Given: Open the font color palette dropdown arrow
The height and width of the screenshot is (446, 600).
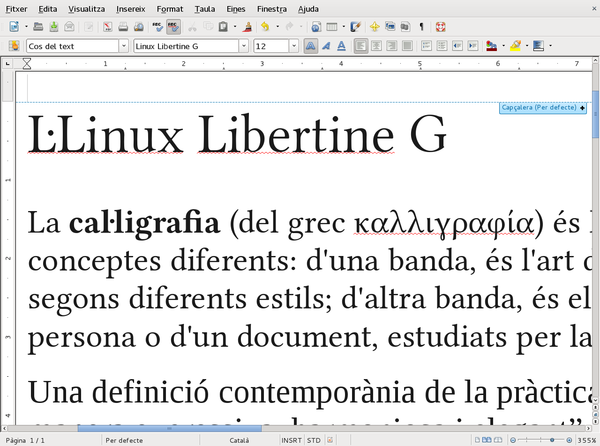Looking at the screenshot, I should pyautogui.click(x=503, y=46).
